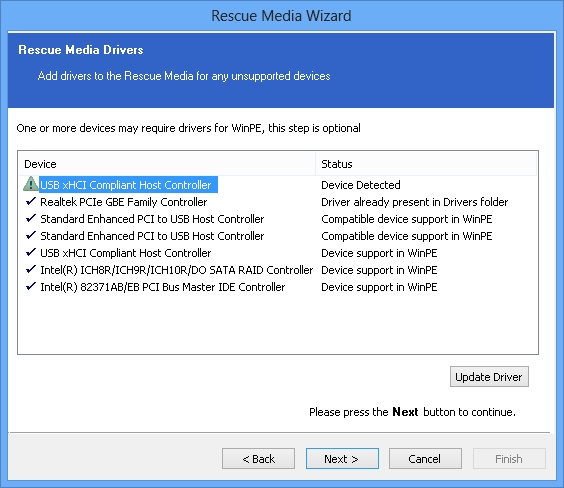This screenshot has width=564, height=488.
Task: Click the checkmark icon next to Realtek PCIe GBE
Action: click(31, 201)
